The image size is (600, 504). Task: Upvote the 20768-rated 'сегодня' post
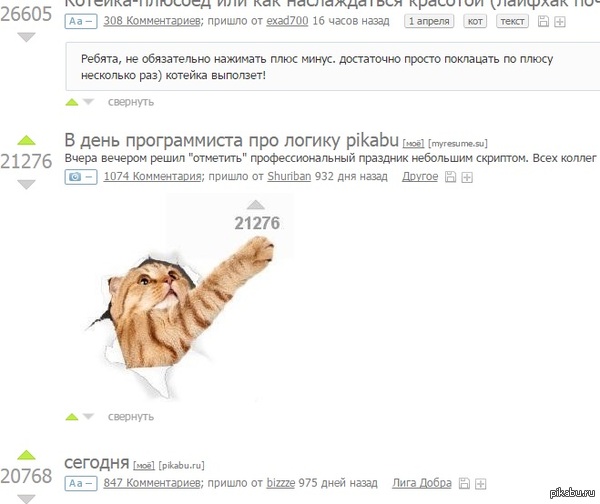pyautogui.click(x=26, y=455)
